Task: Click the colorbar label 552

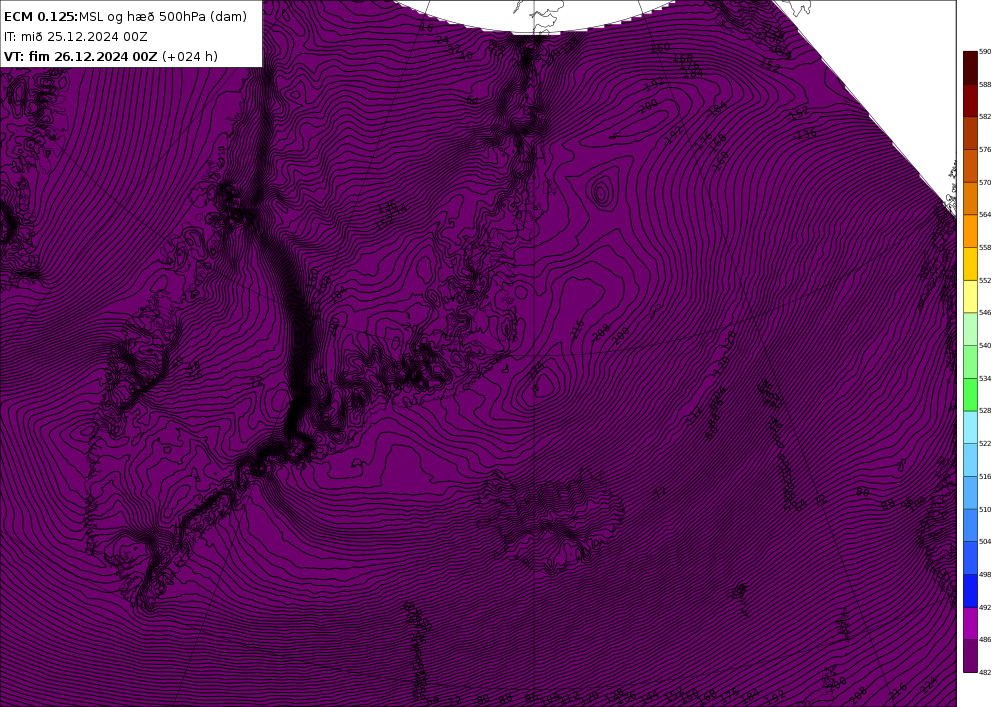Action: [985, 281]
